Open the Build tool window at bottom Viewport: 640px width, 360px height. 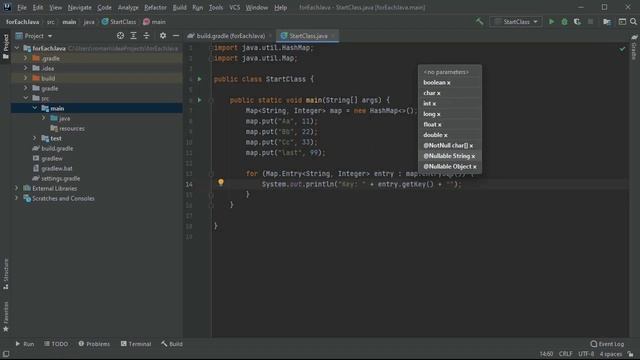172,344
